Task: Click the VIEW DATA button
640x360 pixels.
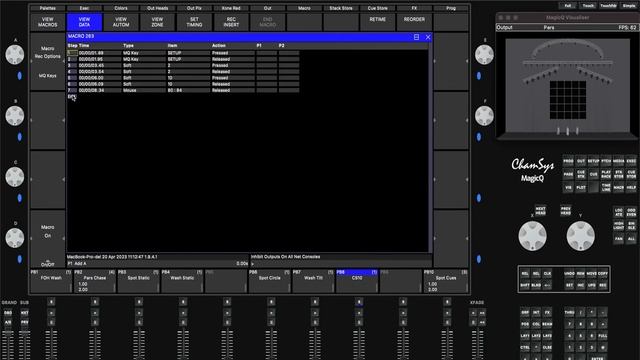Action: pos(84,22)
